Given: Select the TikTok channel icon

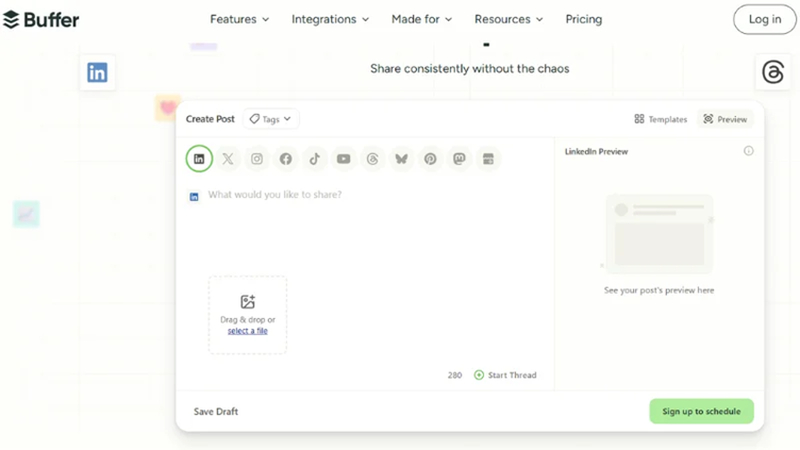Looking at the screenshot, I should [x=315, y=159].
